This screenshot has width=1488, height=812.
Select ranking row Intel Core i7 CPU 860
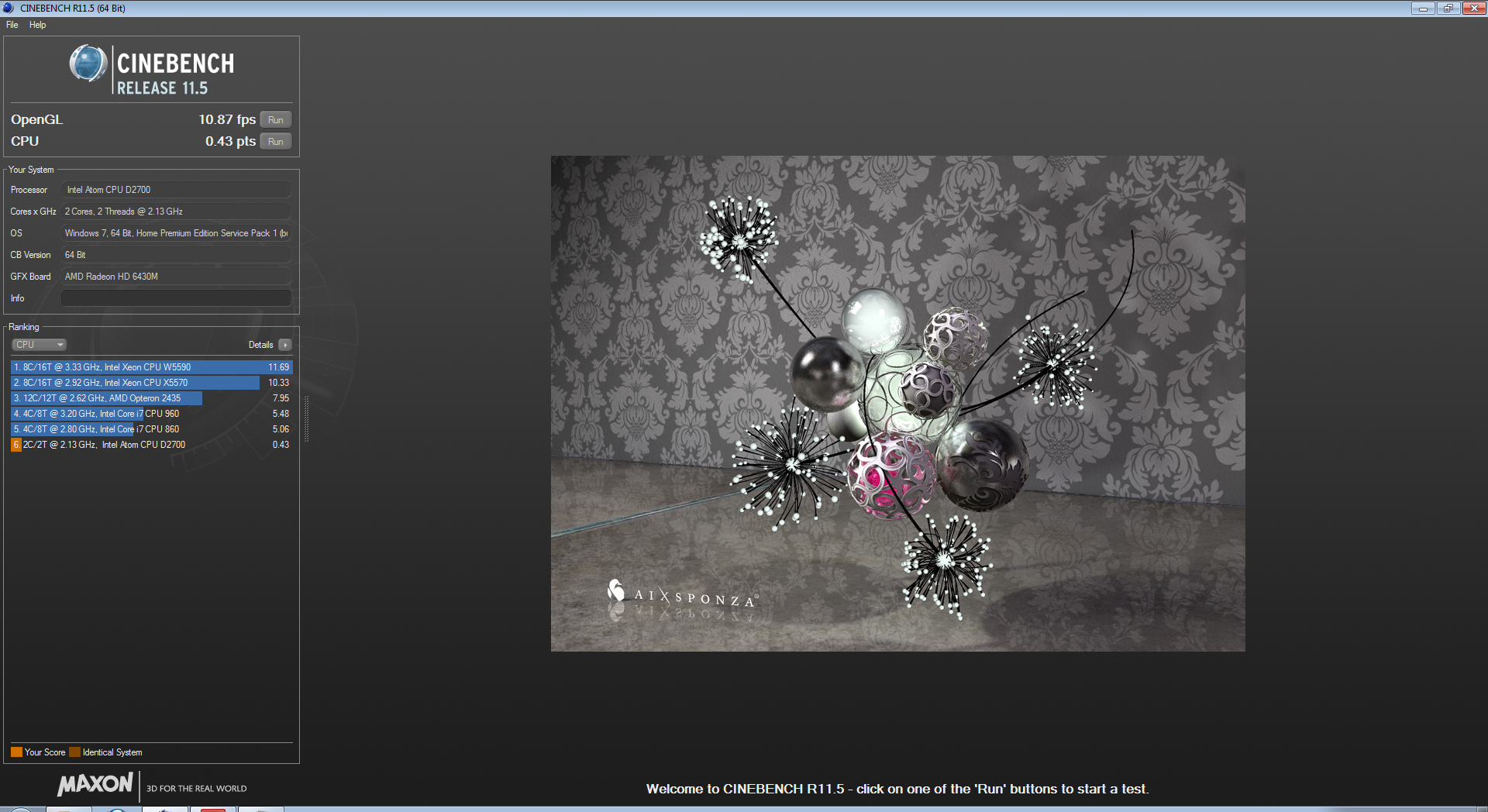(x=152, y=429)
